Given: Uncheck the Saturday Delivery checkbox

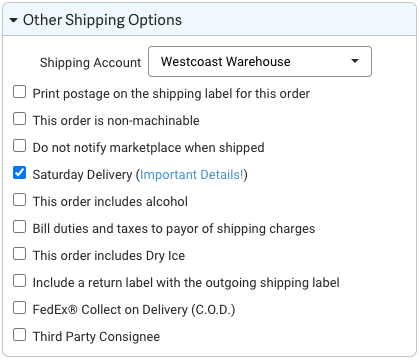Looking at the screenshot, I should point(20,173).
